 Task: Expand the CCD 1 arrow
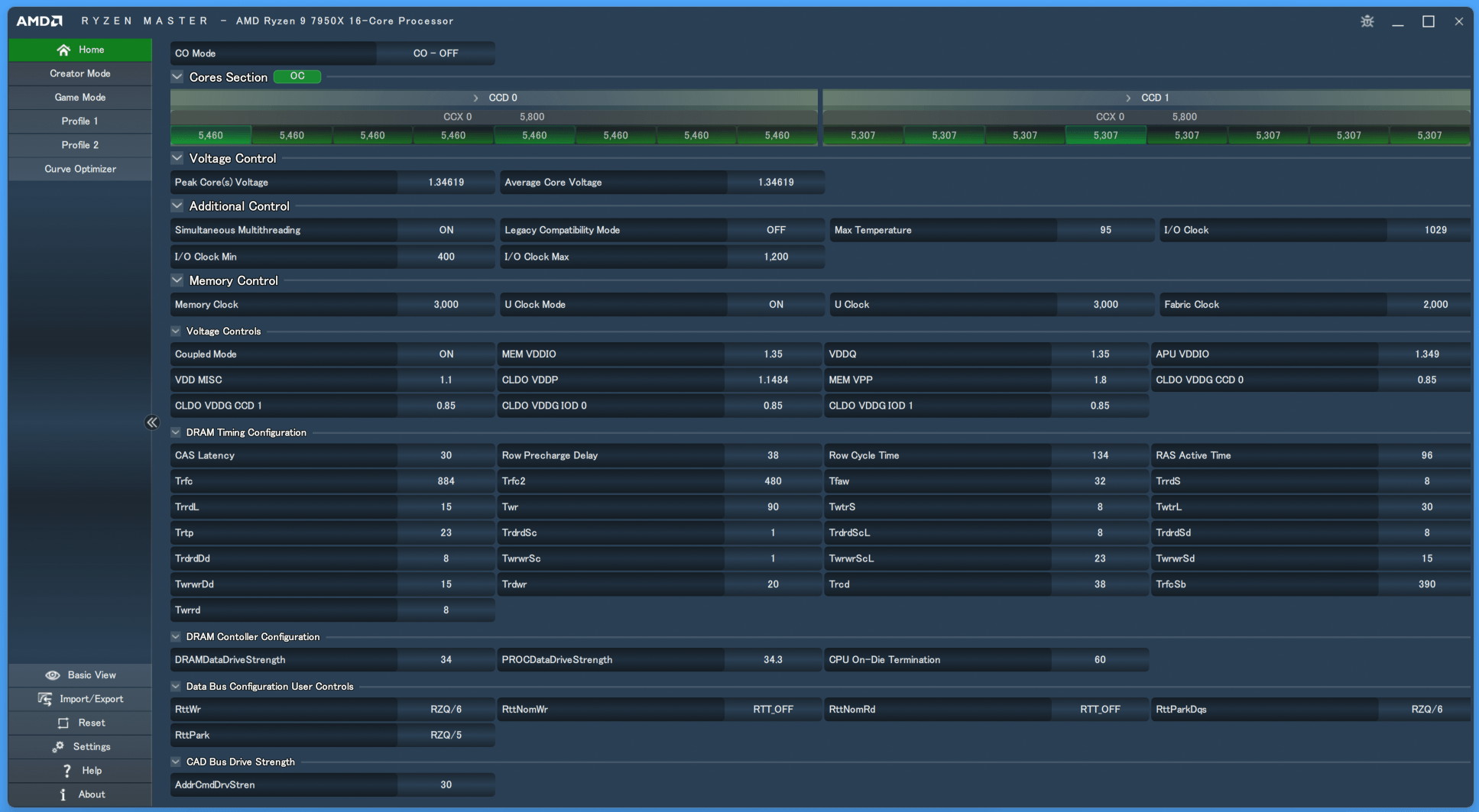click(x=1128, y=98)
